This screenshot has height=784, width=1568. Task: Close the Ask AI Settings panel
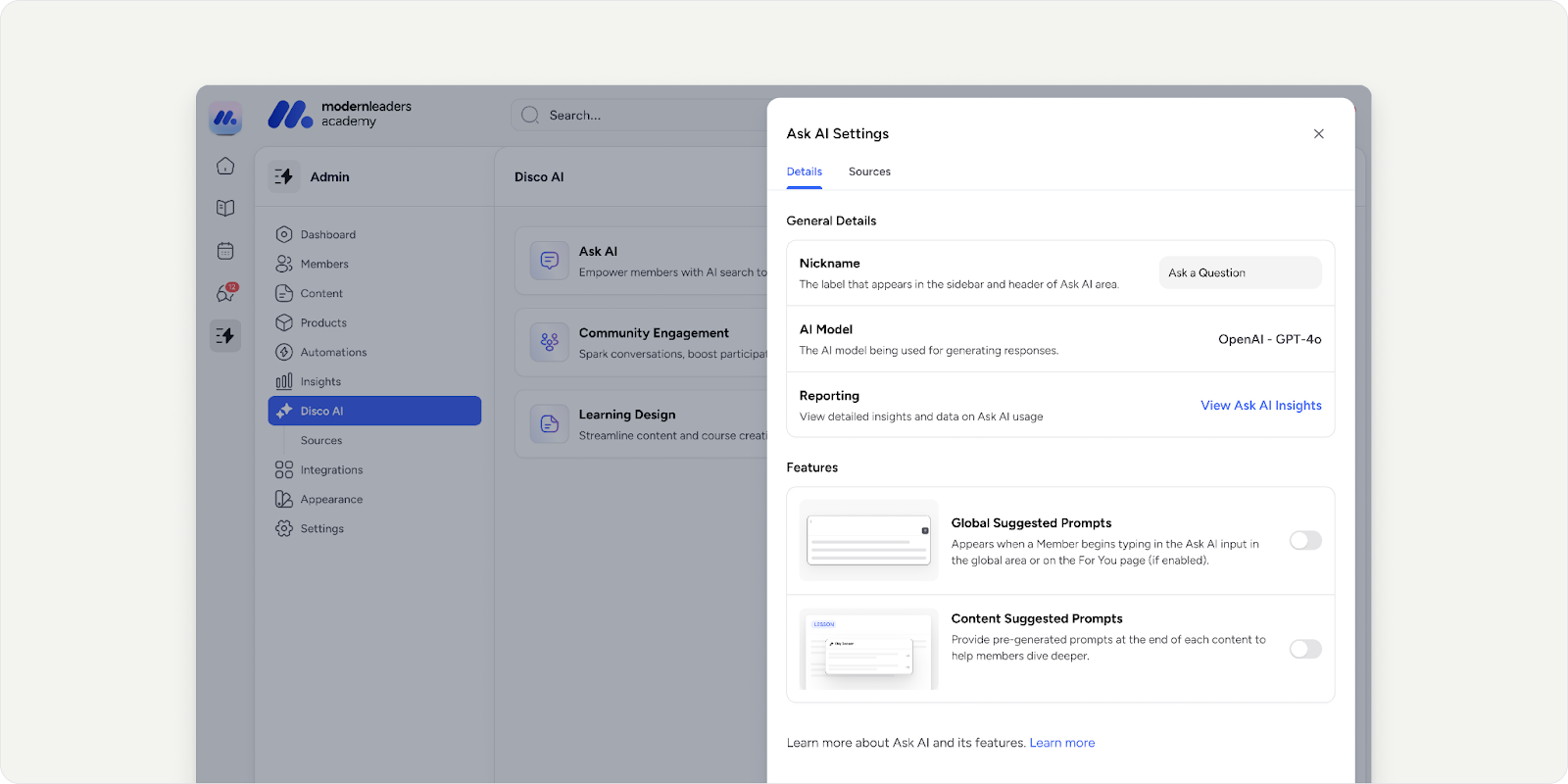tap(1318, 134)
